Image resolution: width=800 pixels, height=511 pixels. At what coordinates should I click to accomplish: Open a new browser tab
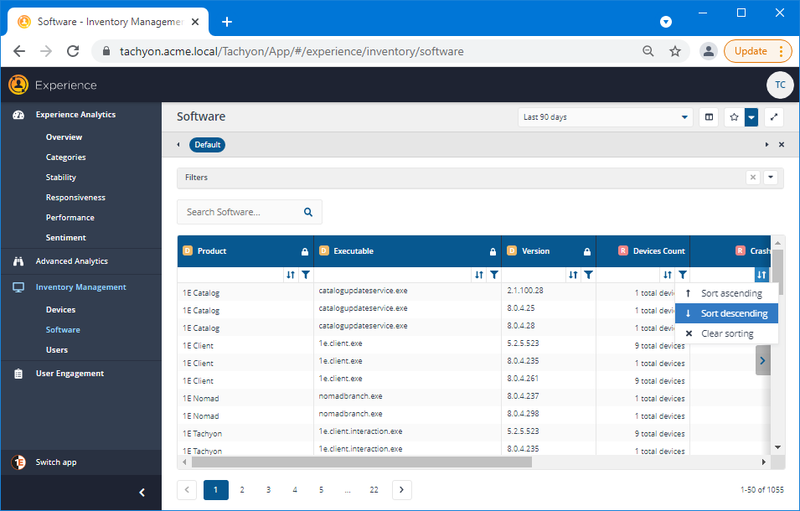point(227,21)
